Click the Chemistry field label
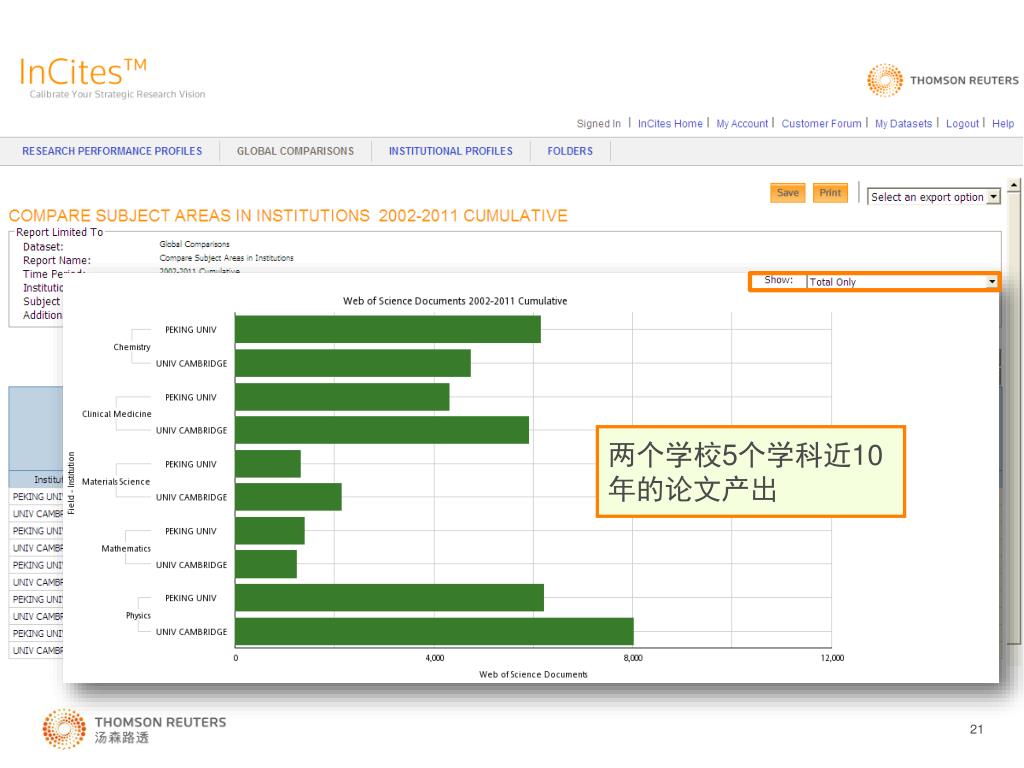 (x=132, y=347)
